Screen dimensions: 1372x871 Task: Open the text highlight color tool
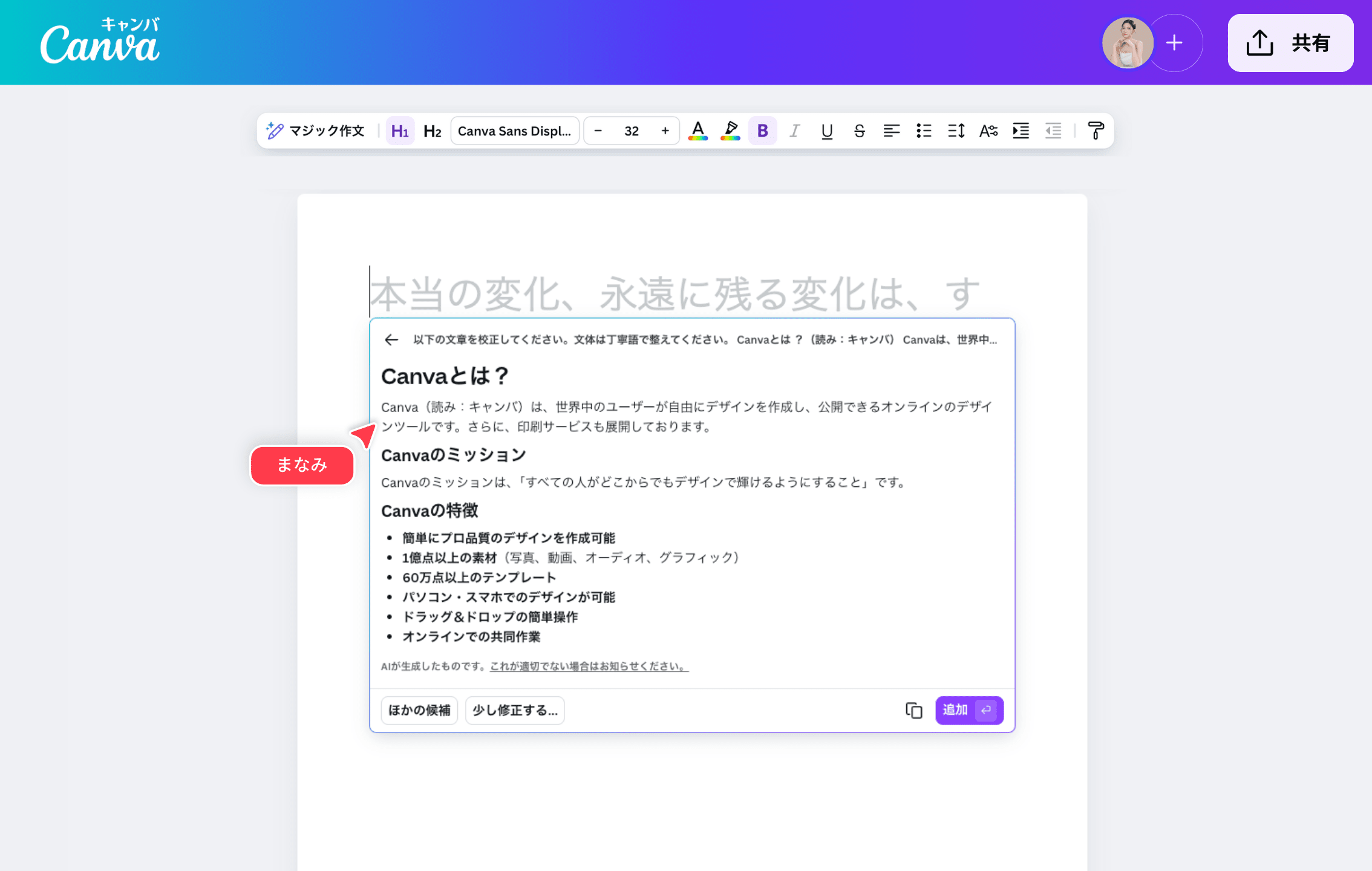[730, 131]
